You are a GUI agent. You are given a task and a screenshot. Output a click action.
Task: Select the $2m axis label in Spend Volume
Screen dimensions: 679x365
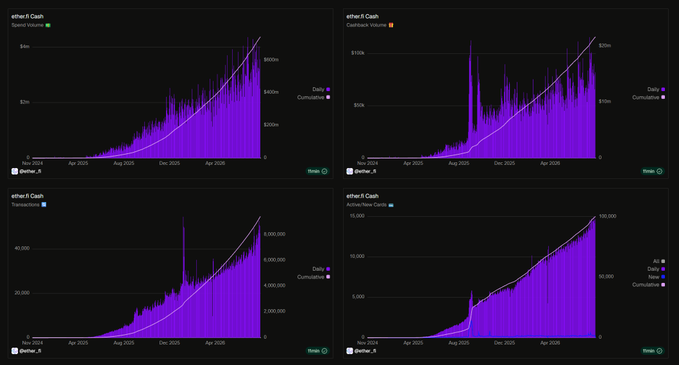25,102
